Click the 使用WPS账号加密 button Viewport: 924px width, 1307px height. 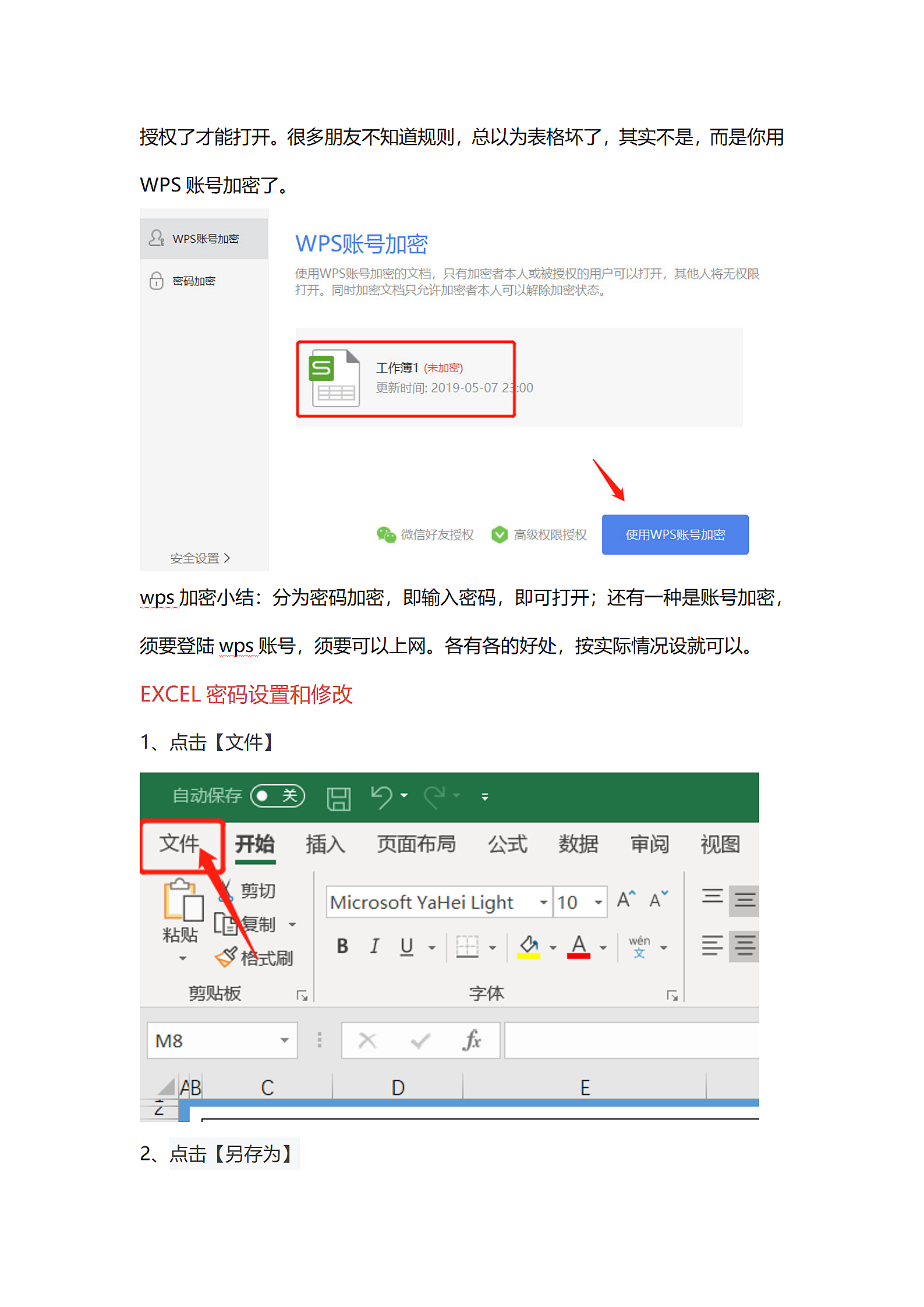(x=675, y=534)
